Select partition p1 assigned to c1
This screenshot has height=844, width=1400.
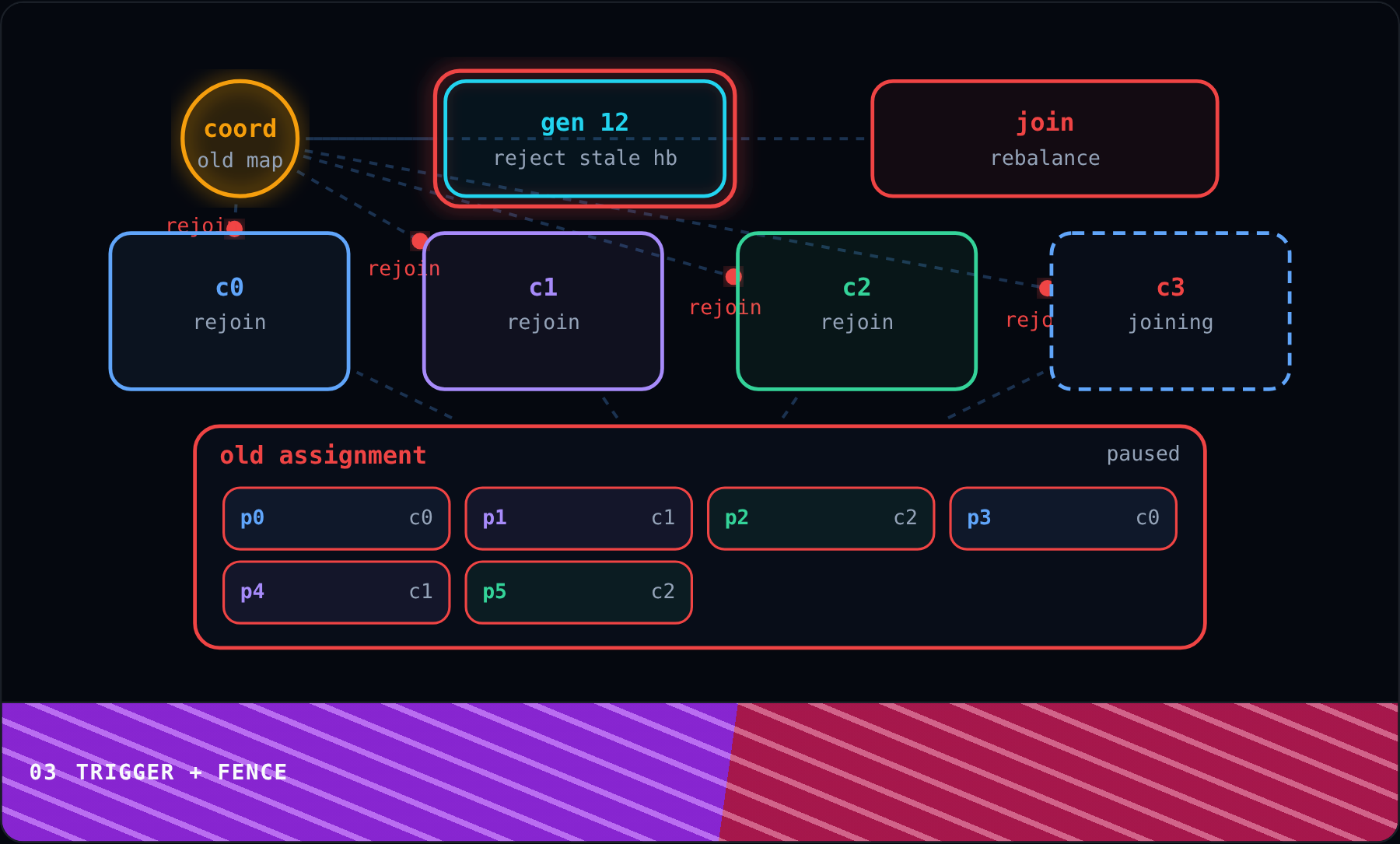(579, 518)
